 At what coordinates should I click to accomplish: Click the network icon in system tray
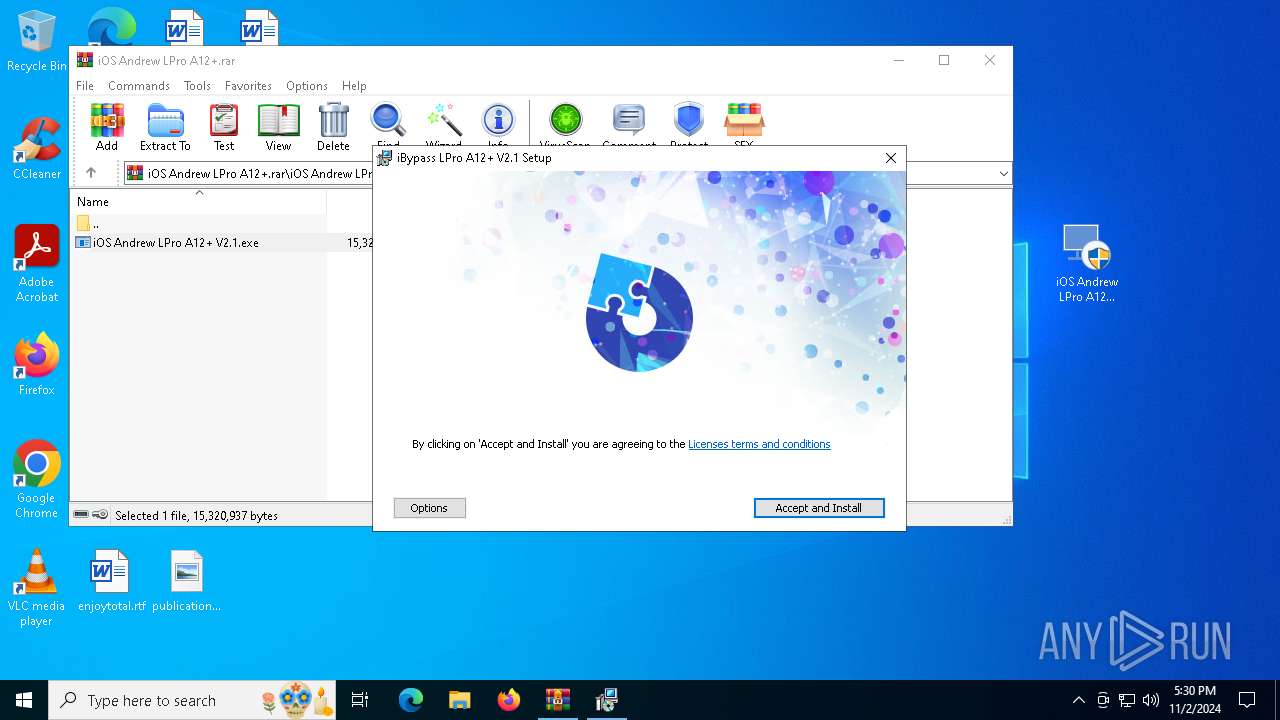(x=1127, y=700)
